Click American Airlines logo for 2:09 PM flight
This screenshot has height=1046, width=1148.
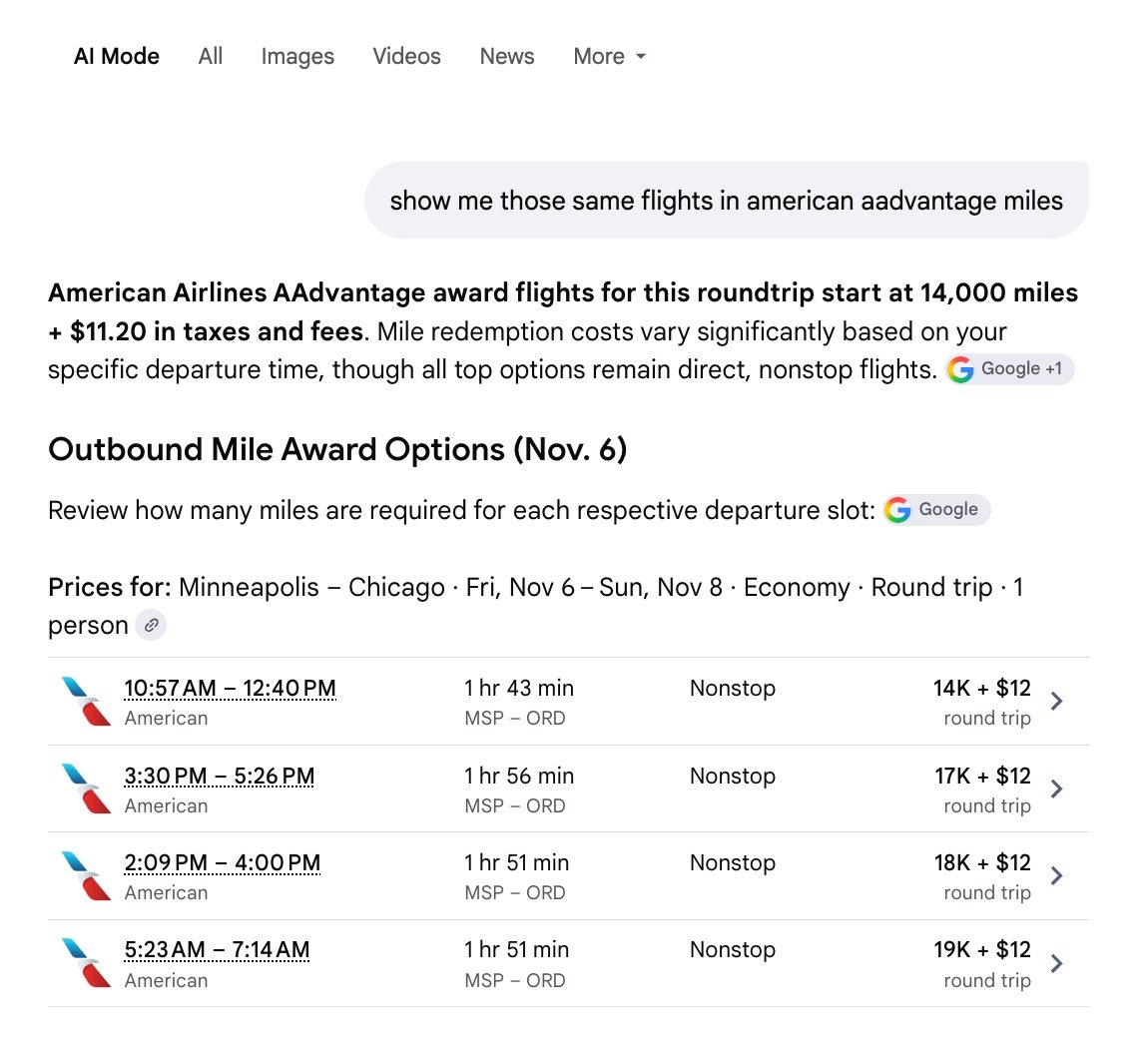point(87,875)
